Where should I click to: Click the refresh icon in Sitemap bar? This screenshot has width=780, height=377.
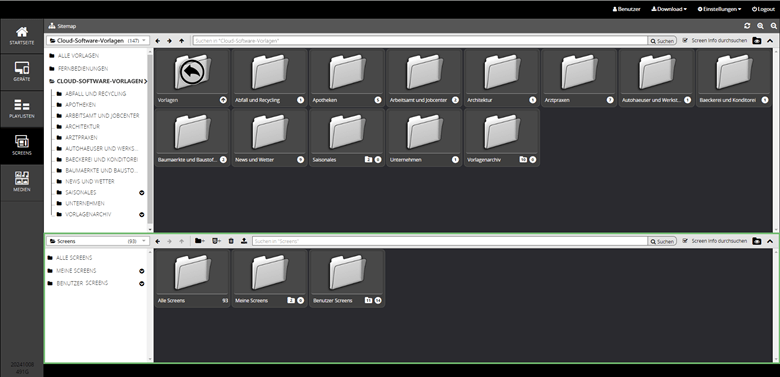747,26
